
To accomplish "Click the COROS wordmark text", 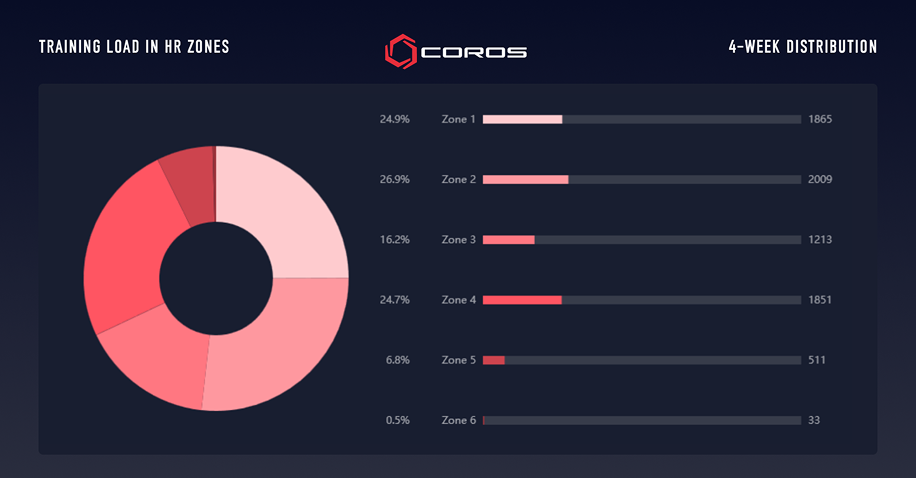I will click(474, 51).
